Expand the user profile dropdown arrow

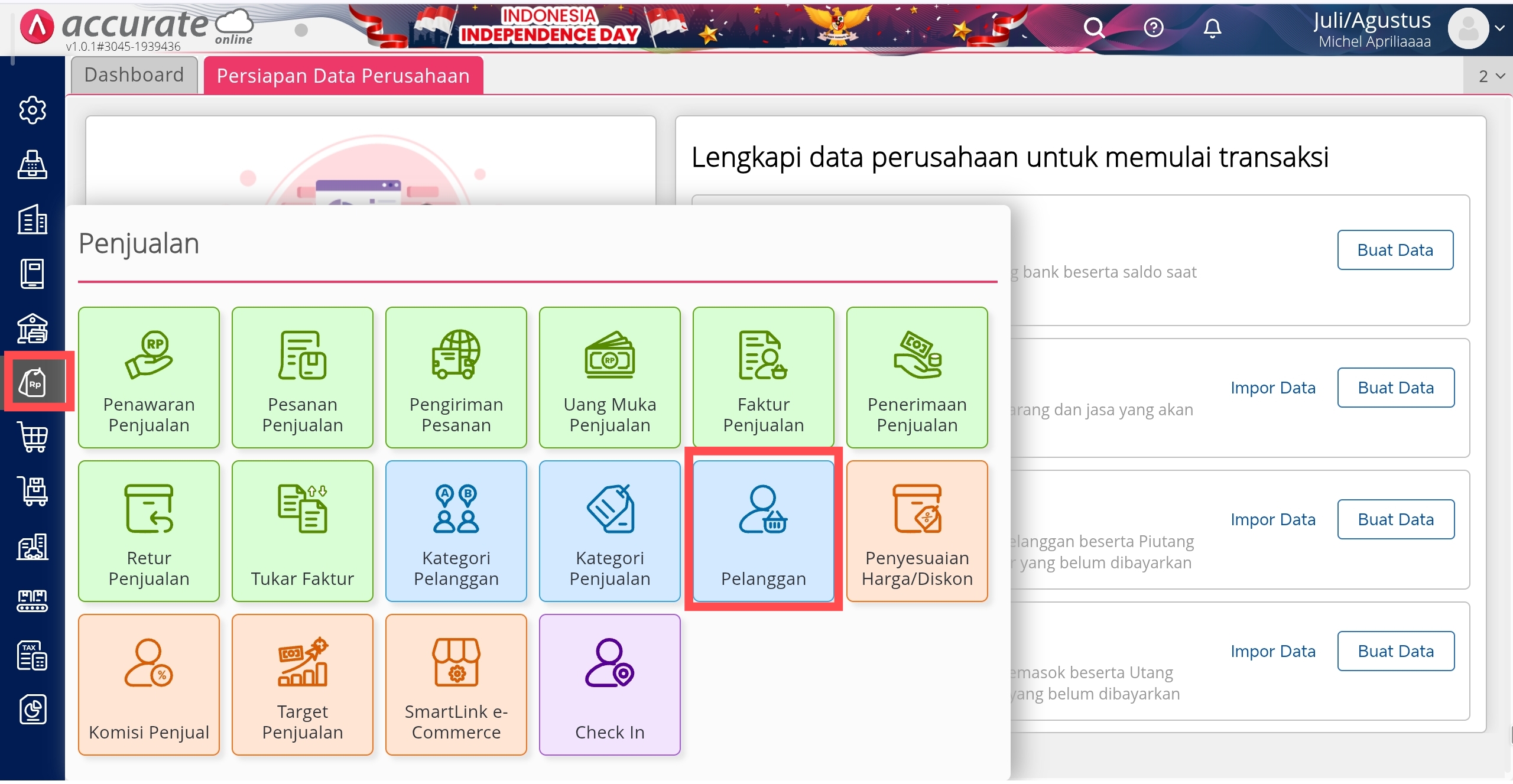[x=1499, y=28]
